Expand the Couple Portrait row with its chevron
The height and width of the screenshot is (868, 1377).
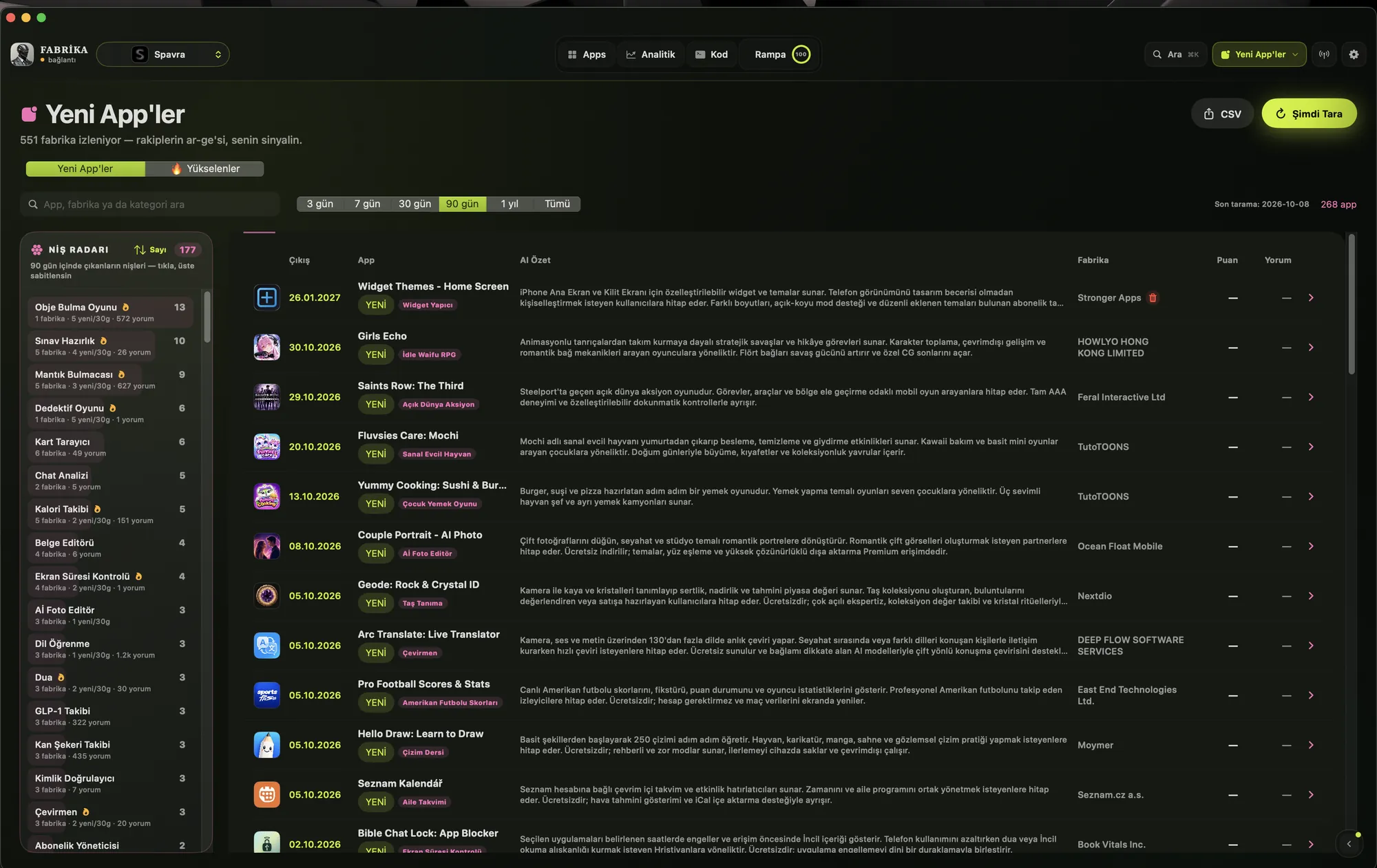[1311, 547]
